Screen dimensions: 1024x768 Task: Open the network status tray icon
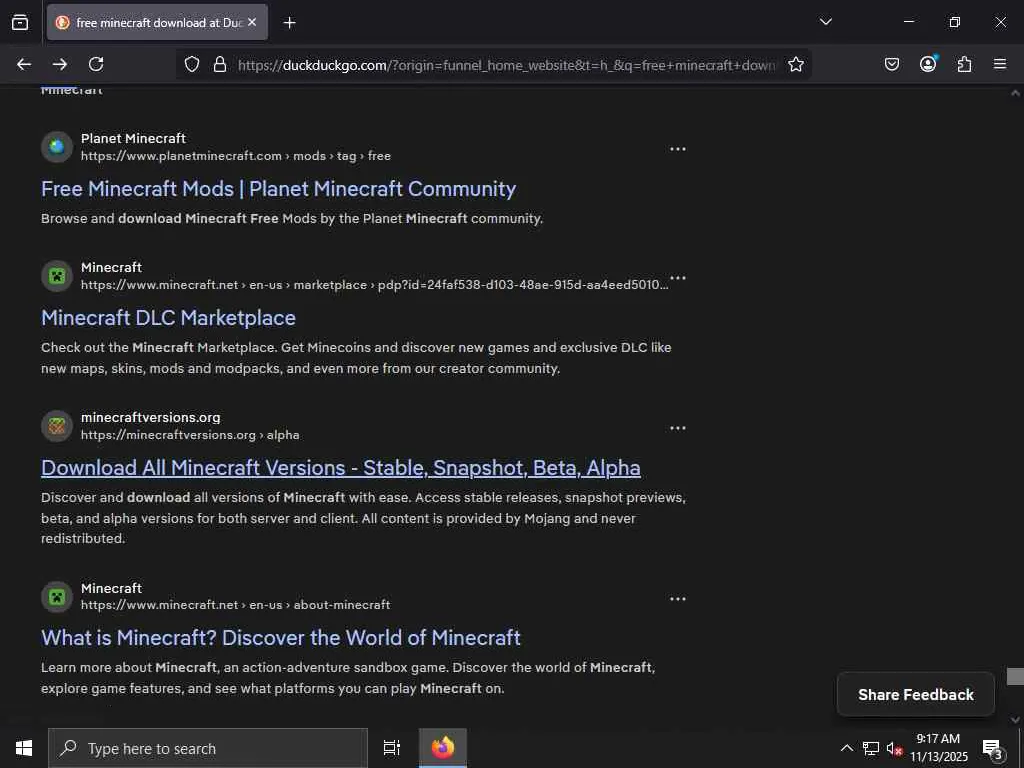pyautogui.click(x=871, y=748)
